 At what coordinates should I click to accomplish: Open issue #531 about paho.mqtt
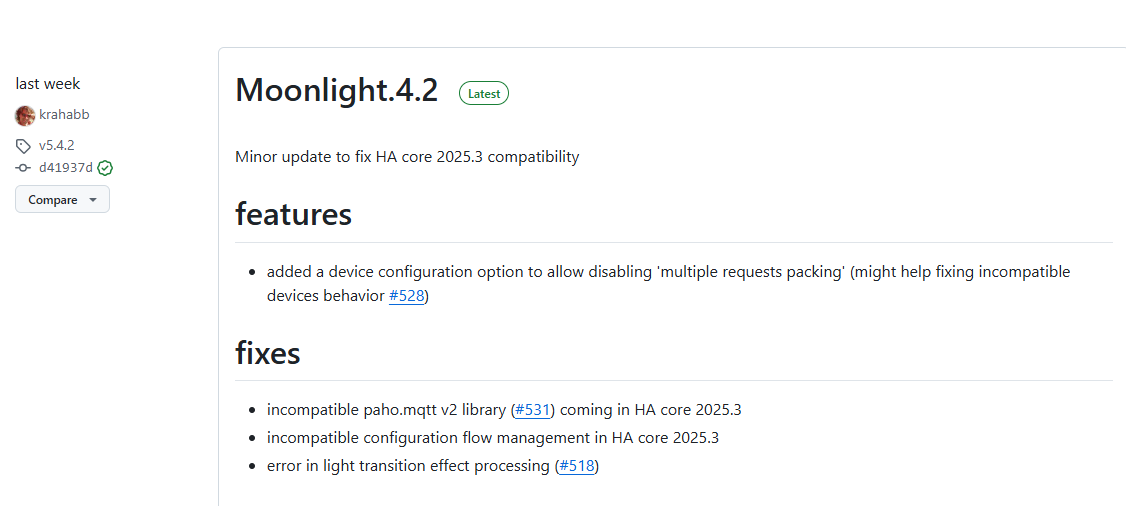(532, 411)
